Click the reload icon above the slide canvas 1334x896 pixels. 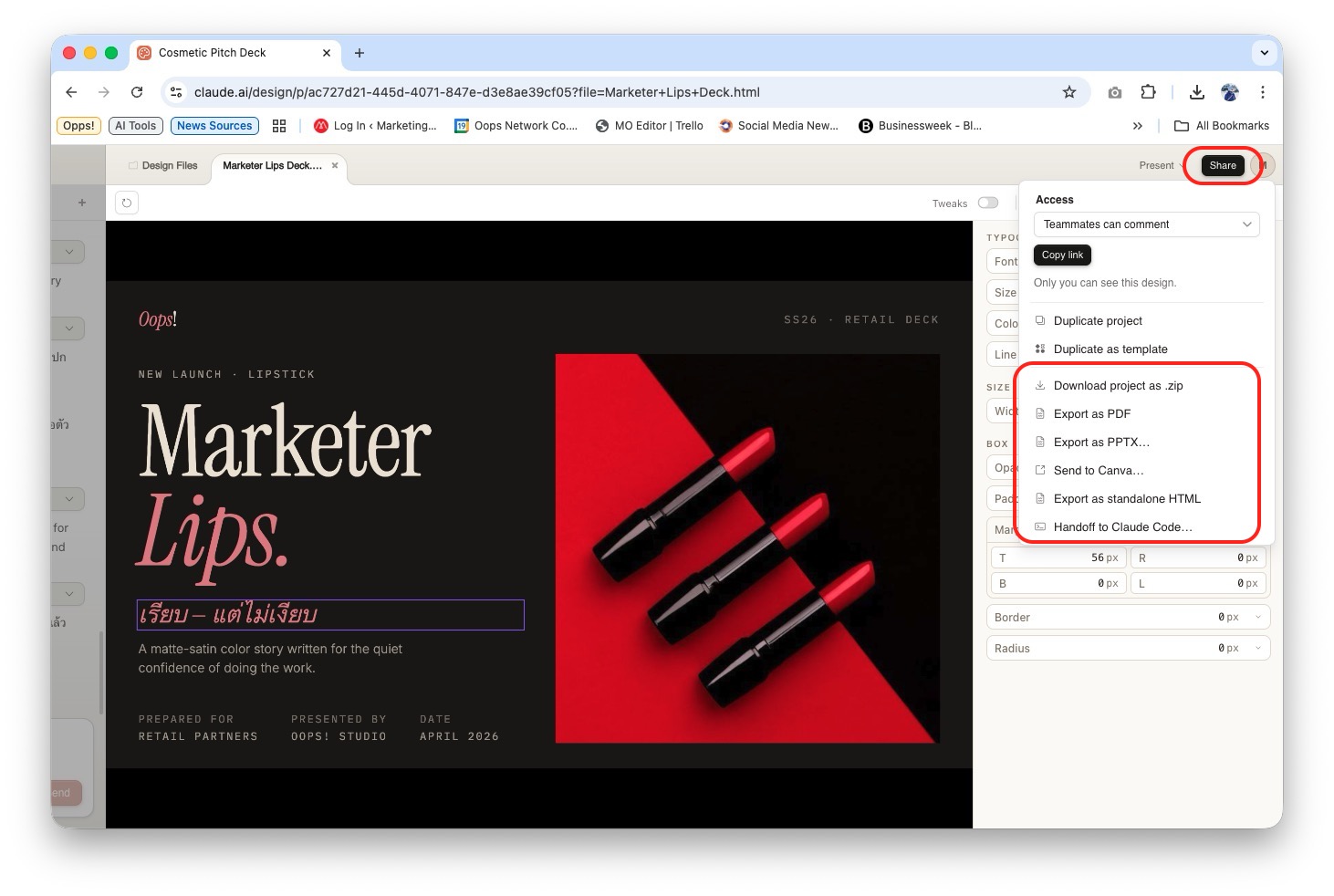click(127, 203)
